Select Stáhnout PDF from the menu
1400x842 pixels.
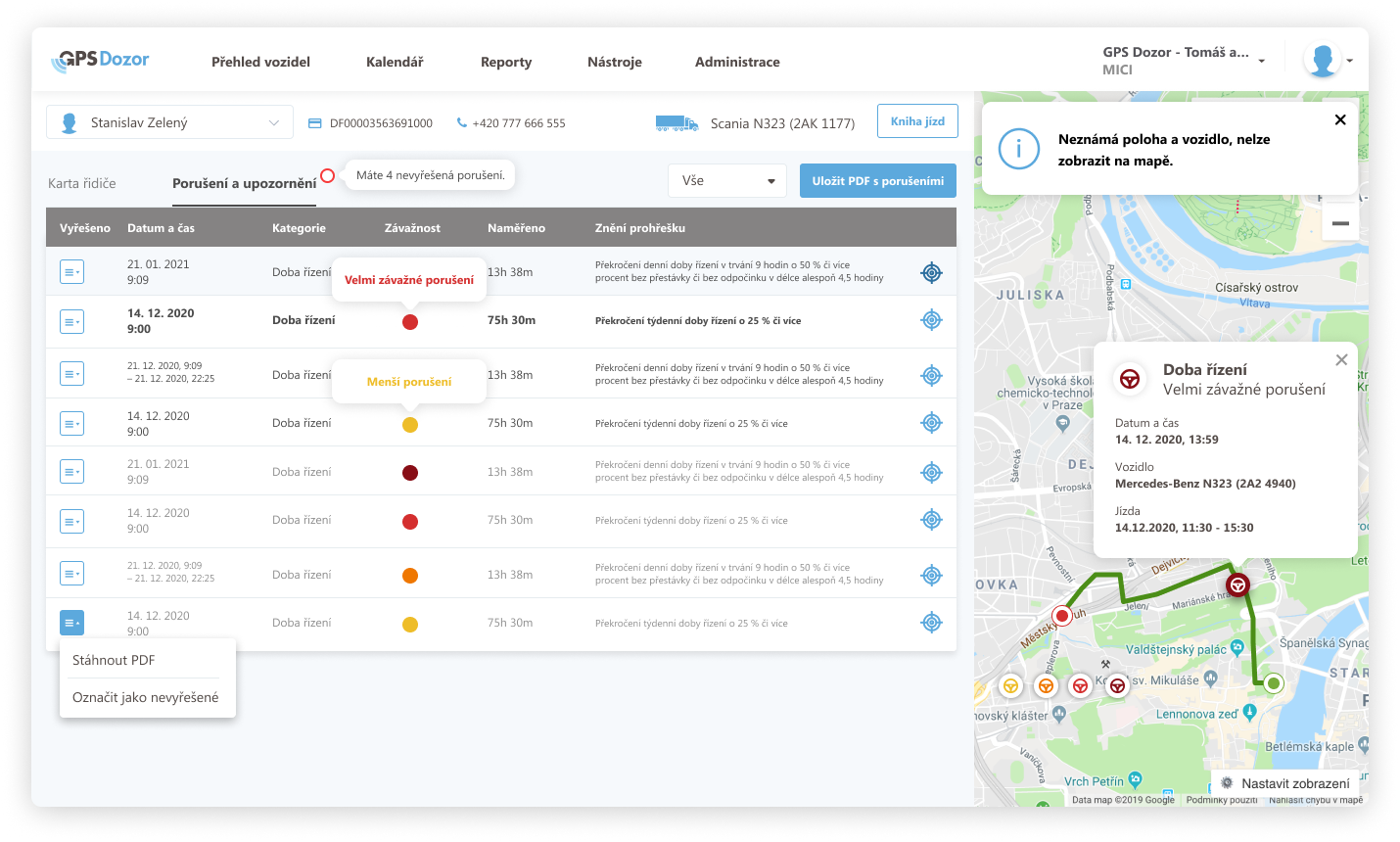pyautogui.click(x=114, y=660)
